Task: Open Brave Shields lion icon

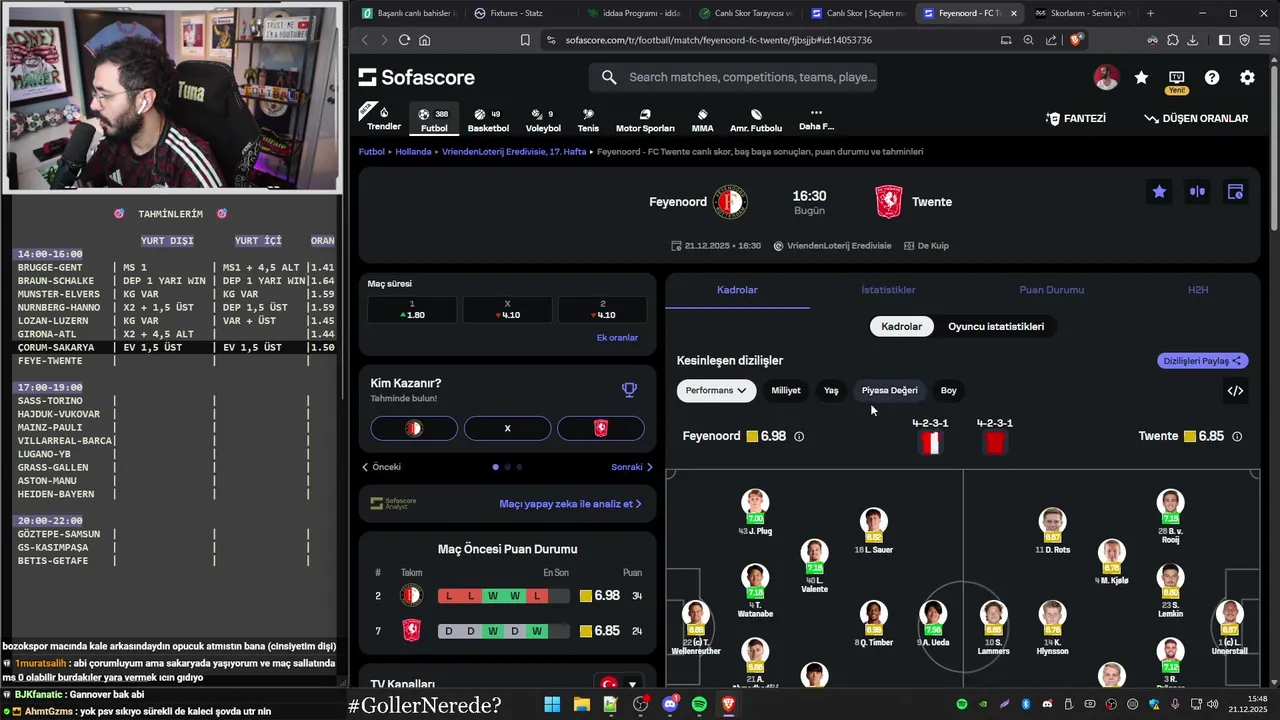Action: tap(1076, 40)
